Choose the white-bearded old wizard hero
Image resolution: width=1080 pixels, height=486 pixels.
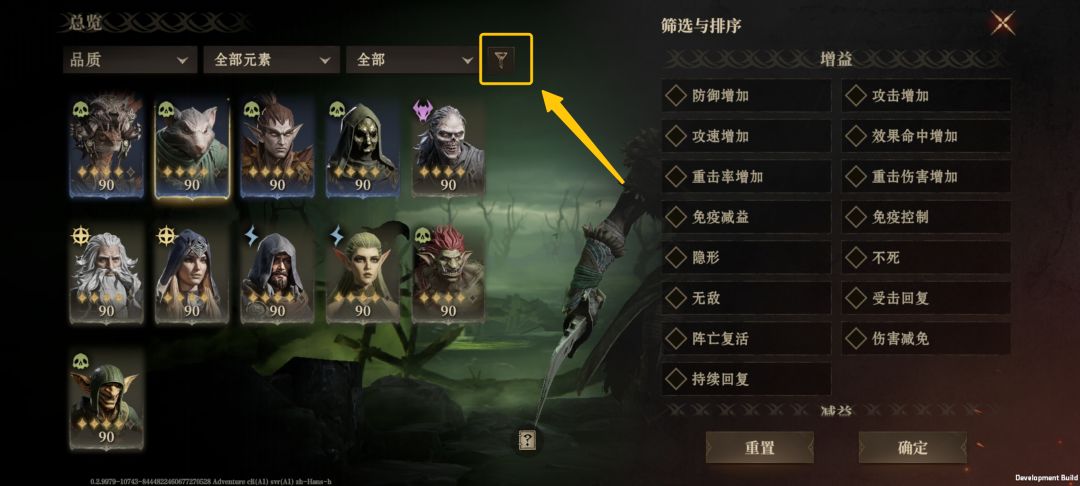pyautogui.click(x=106, y=274)
